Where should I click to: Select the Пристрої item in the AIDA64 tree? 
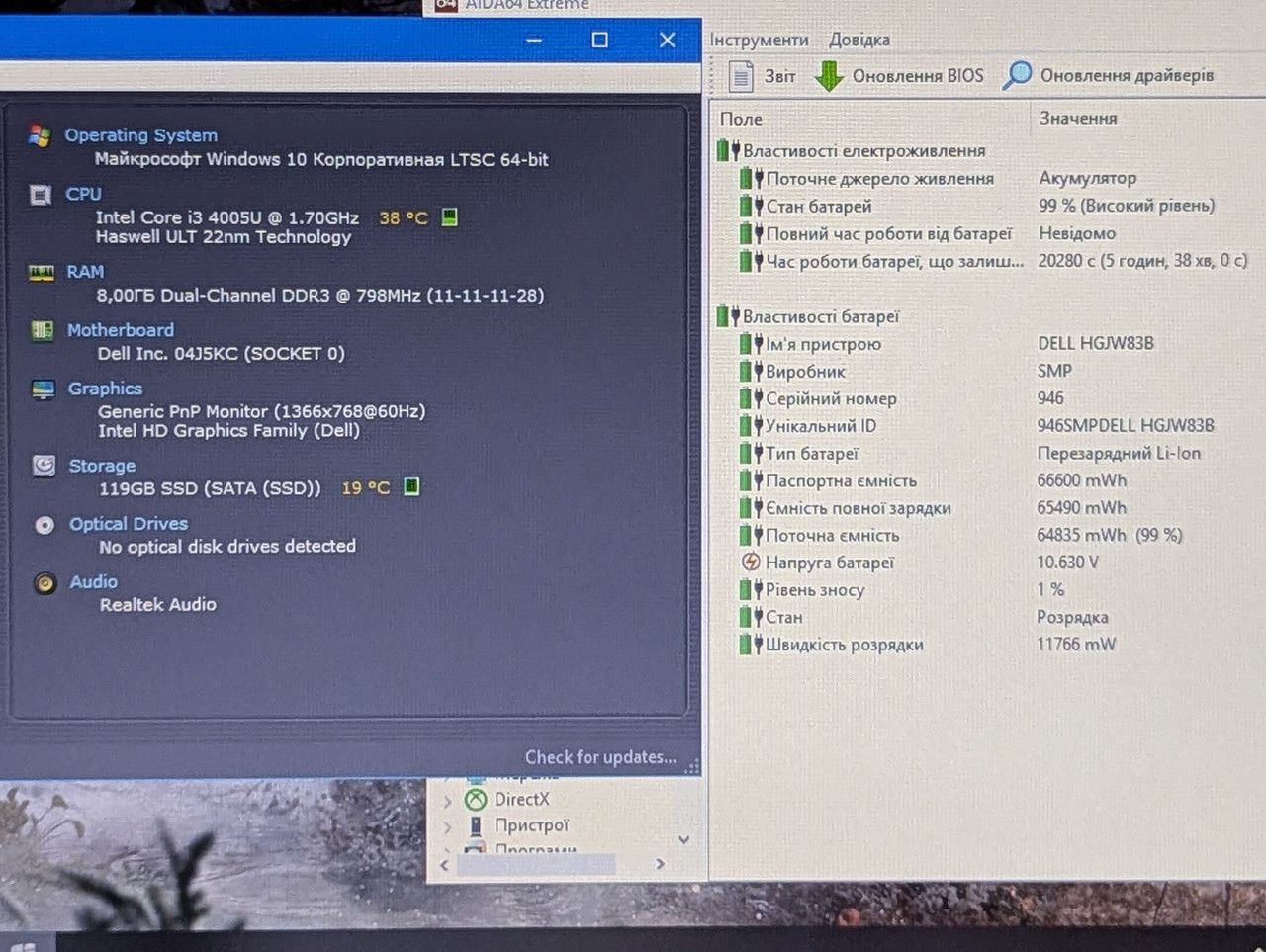pyautogui.click(x=531, y=825)
